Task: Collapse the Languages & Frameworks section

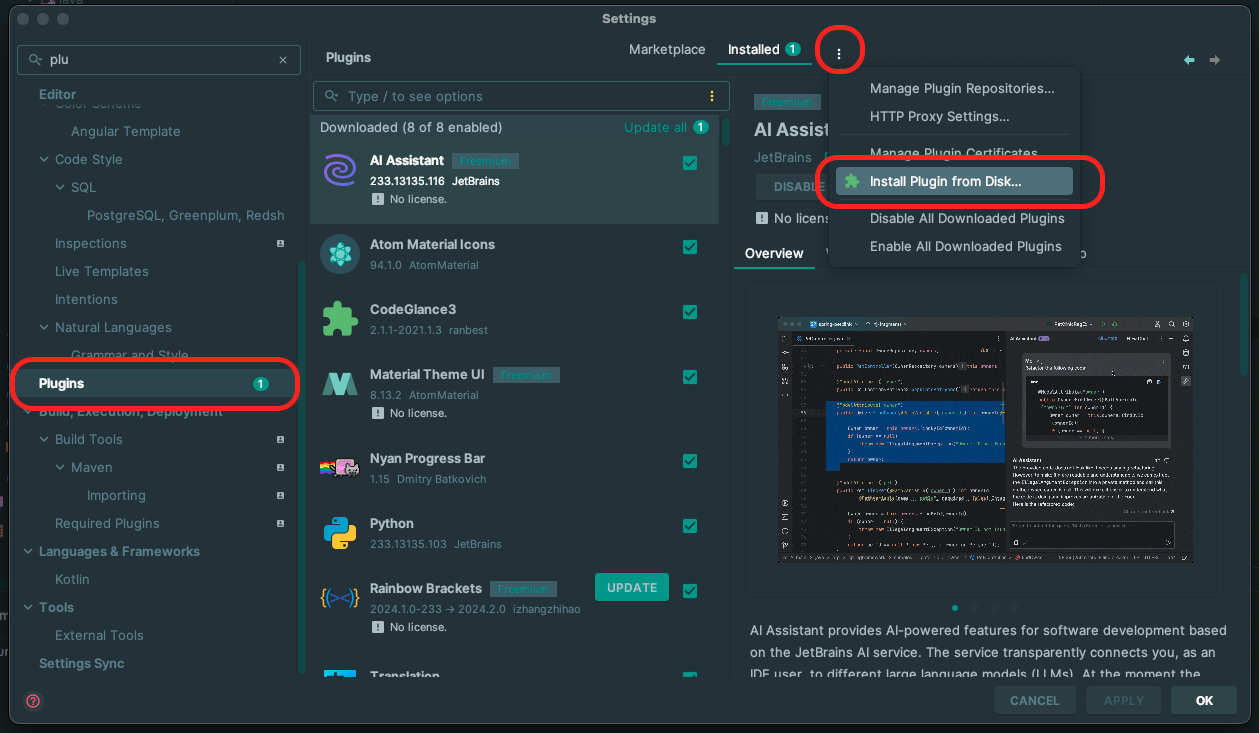Action: click(x=28, y=551)
